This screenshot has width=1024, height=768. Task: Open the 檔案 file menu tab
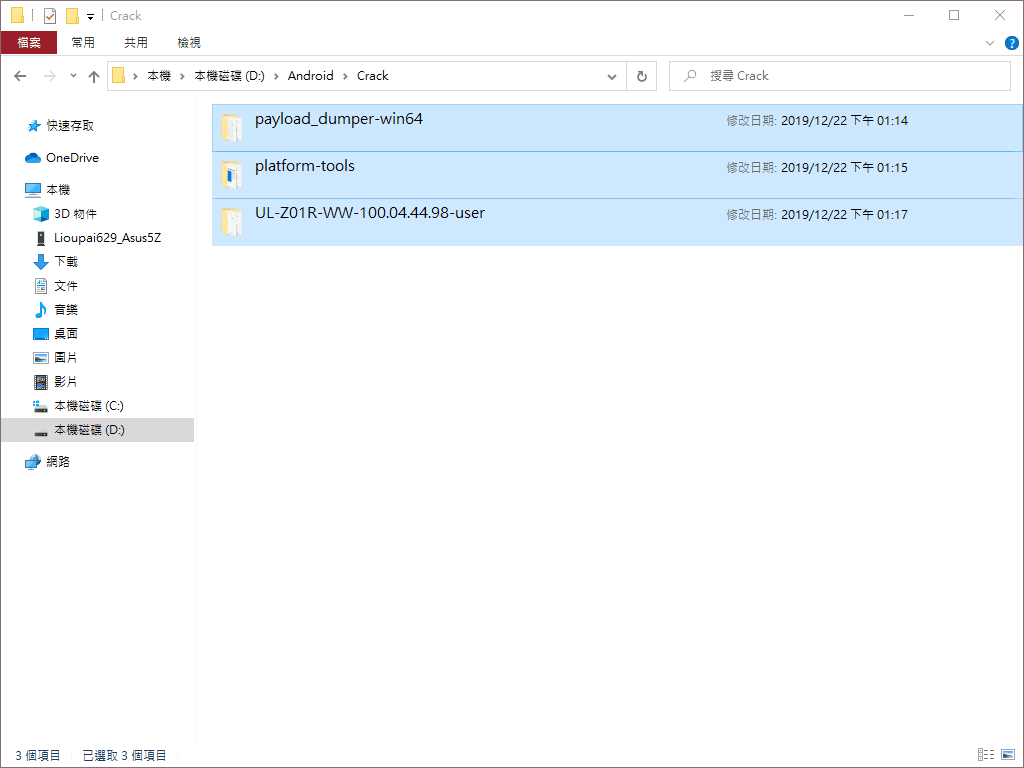point(29,42)
